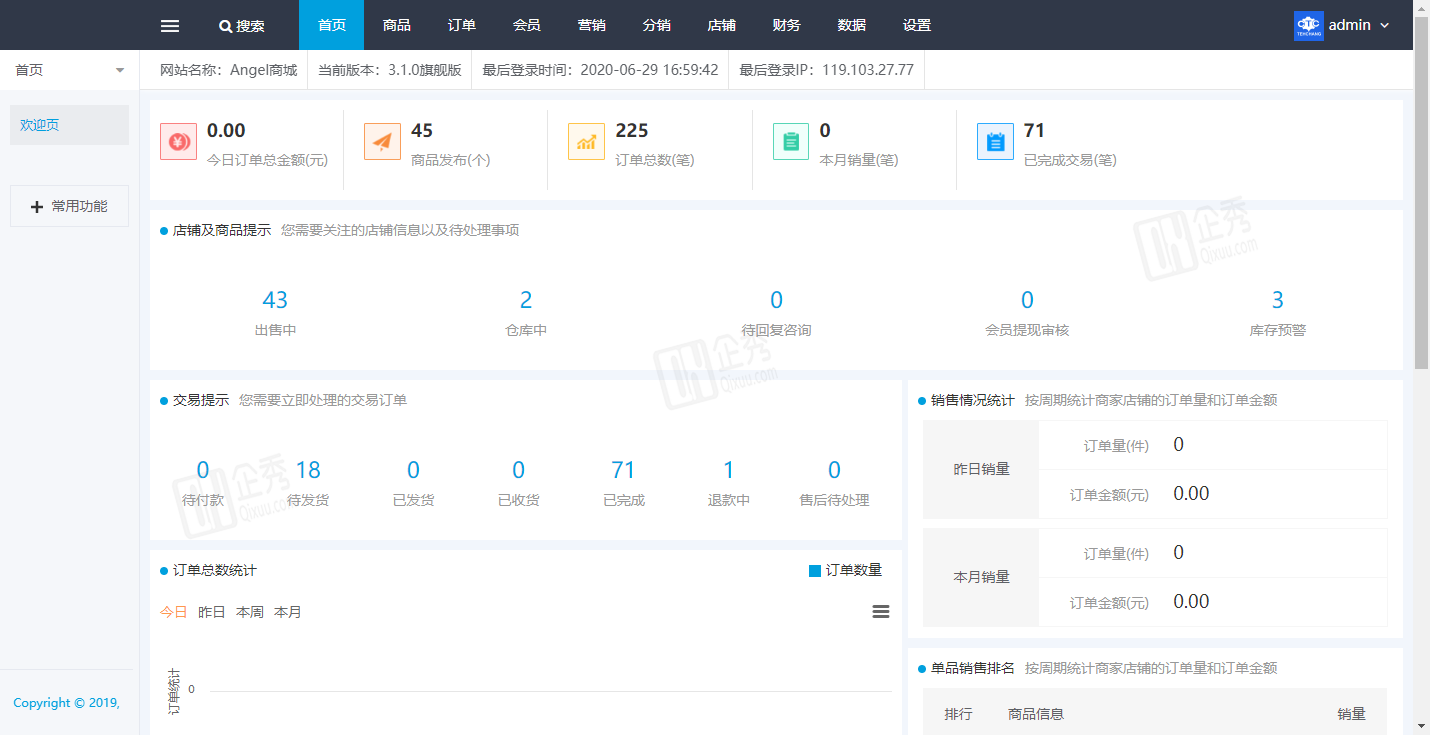Open the chart hamburger export menu
This screenshot has height=735, width=1430.
coord(881,611)
